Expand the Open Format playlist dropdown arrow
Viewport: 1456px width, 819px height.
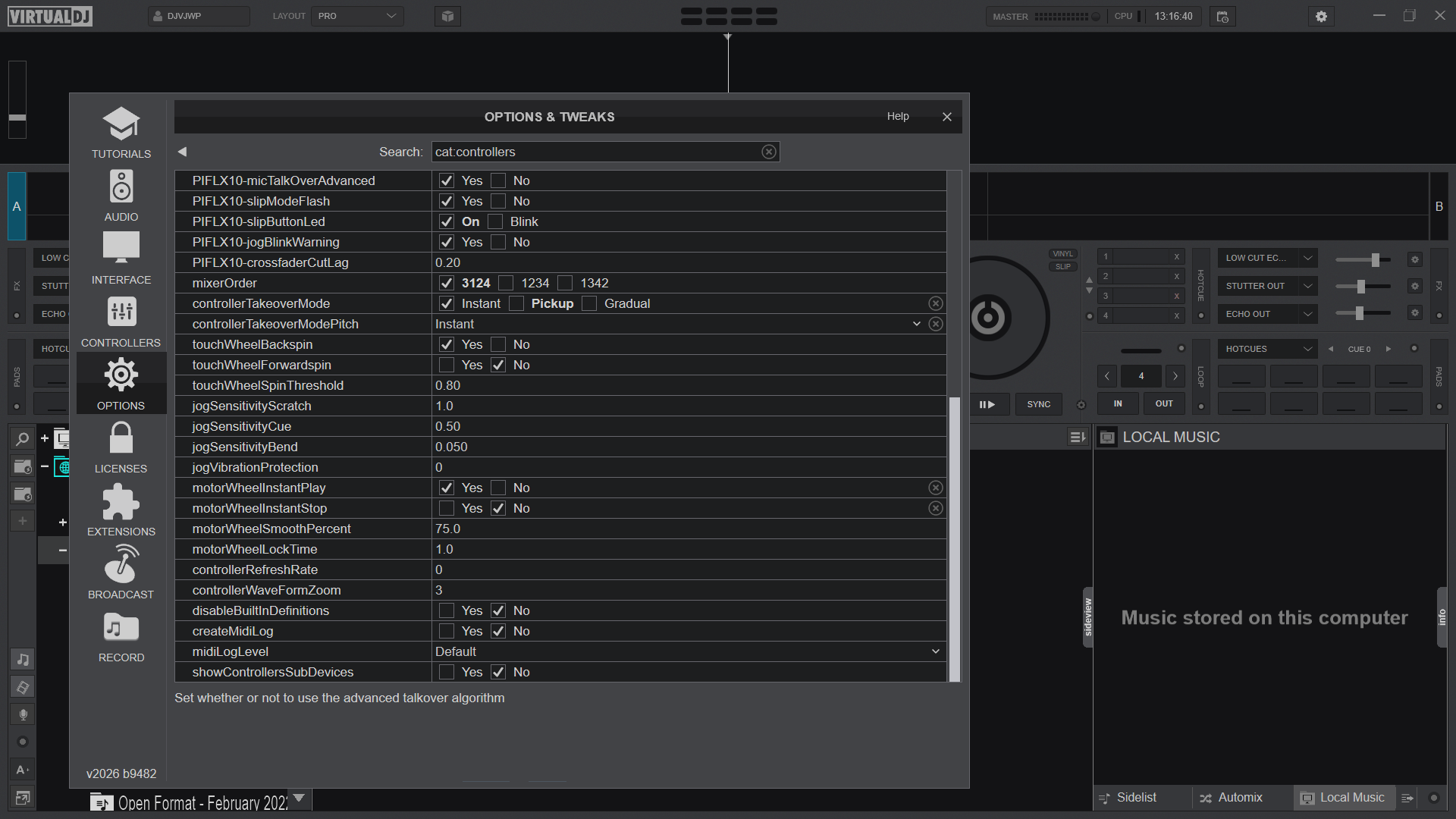point(299,798)
